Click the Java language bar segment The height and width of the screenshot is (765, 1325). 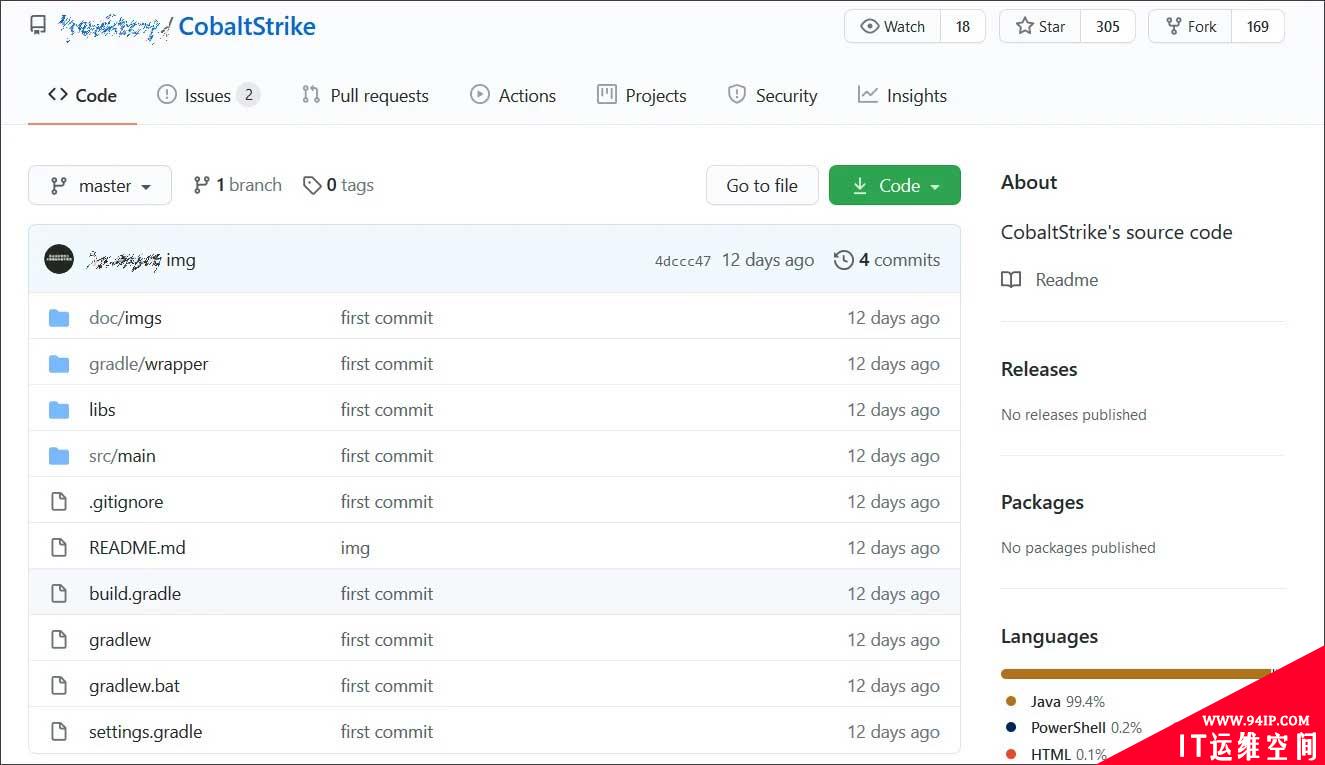1136,674
